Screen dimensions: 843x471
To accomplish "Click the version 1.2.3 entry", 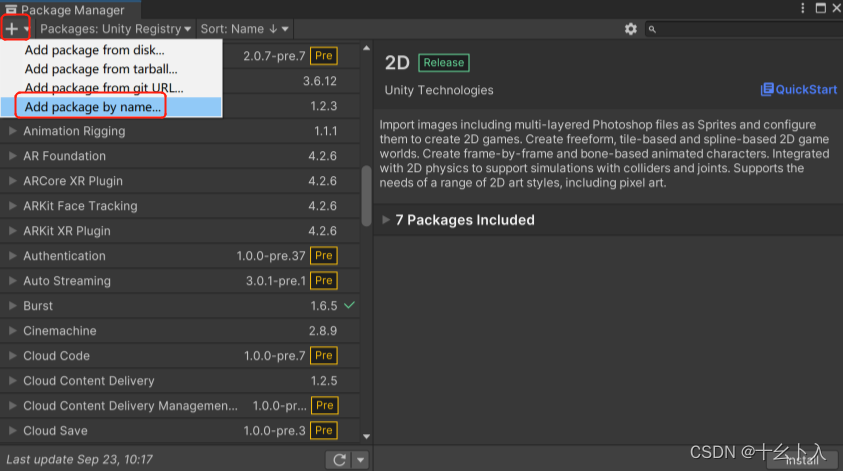I will [x=324, y=106].
